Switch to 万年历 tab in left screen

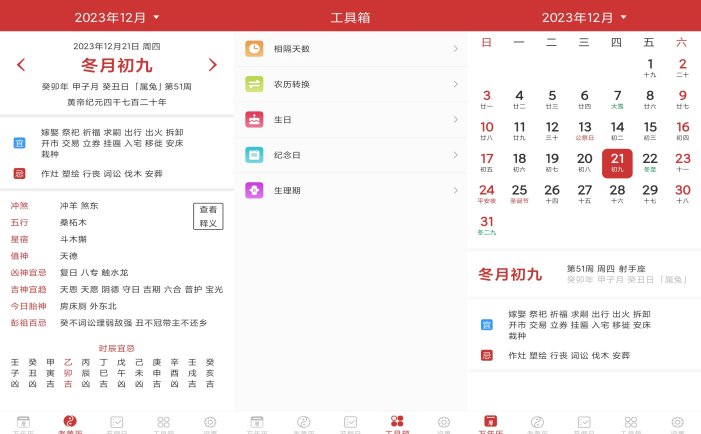[x=23, y=425]
